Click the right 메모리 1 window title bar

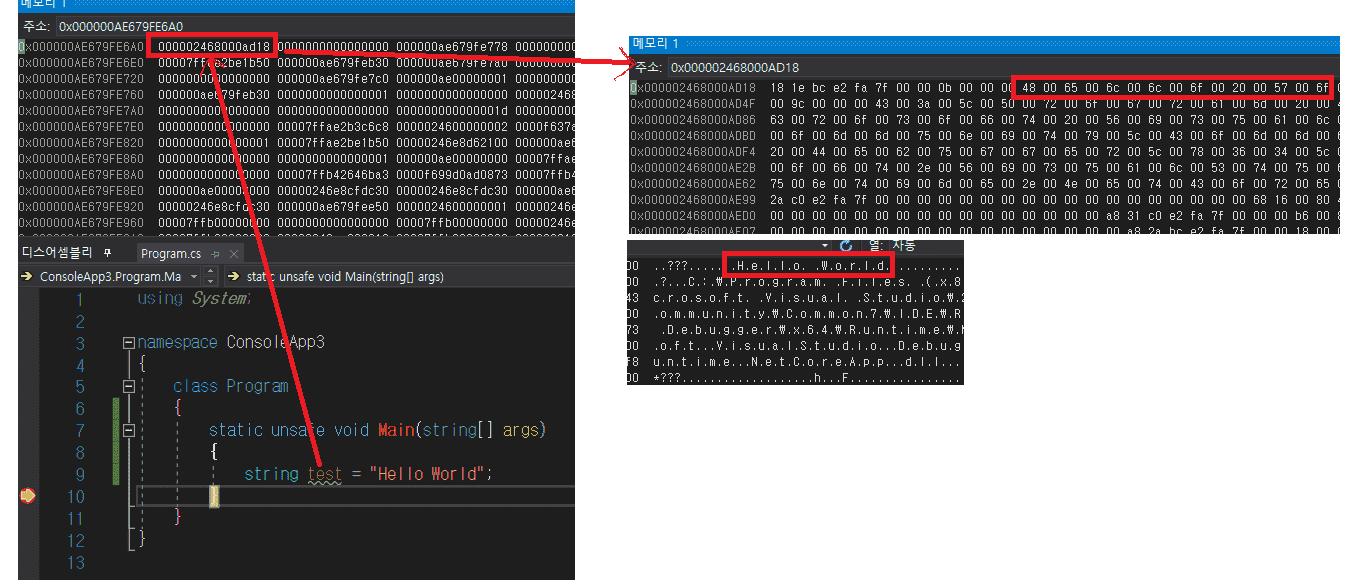pos(984,43)
